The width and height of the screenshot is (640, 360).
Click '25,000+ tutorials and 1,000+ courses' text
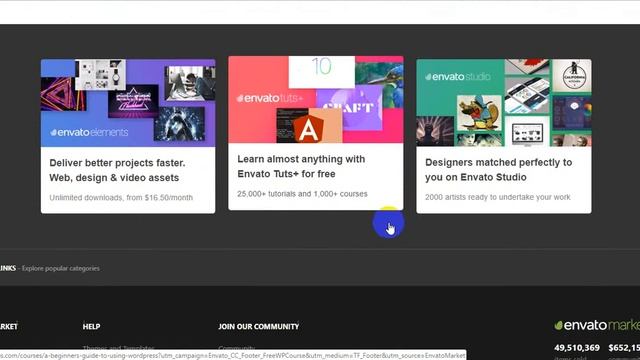pyautogui.click(x=302, y=194)
